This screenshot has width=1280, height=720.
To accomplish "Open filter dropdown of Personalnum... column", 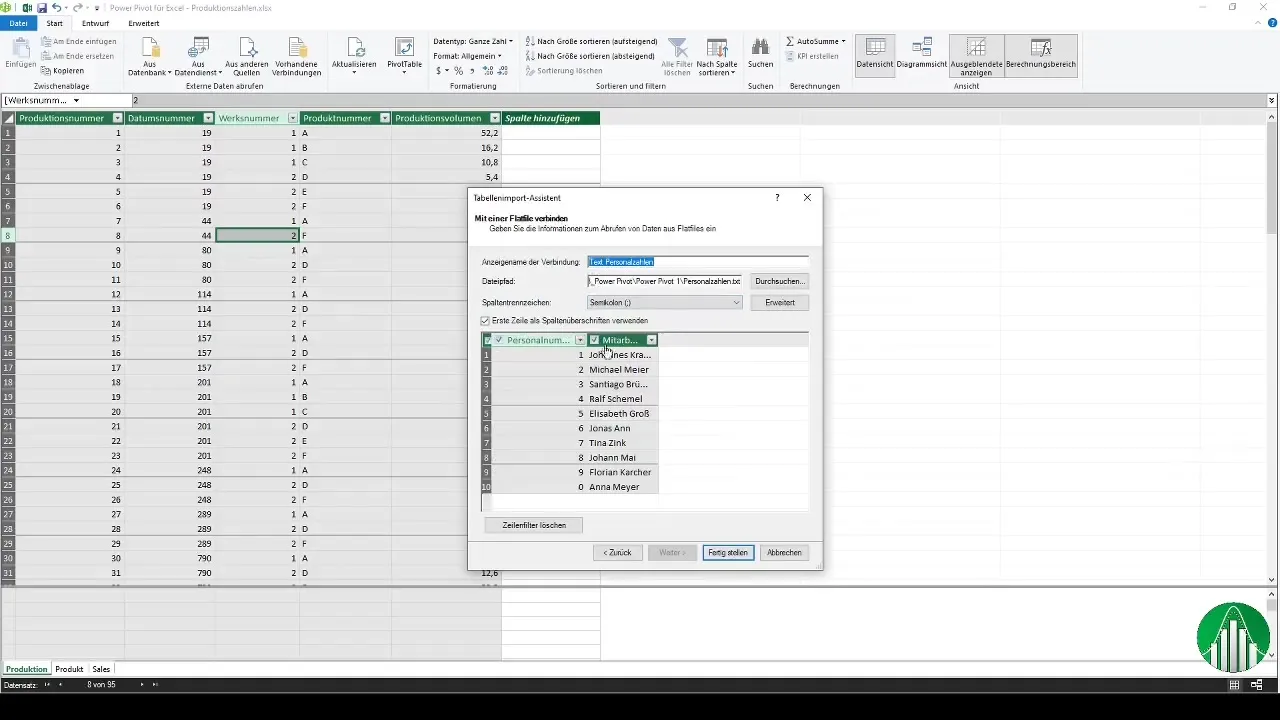I will pyautogui.click(x=580, y=340).
